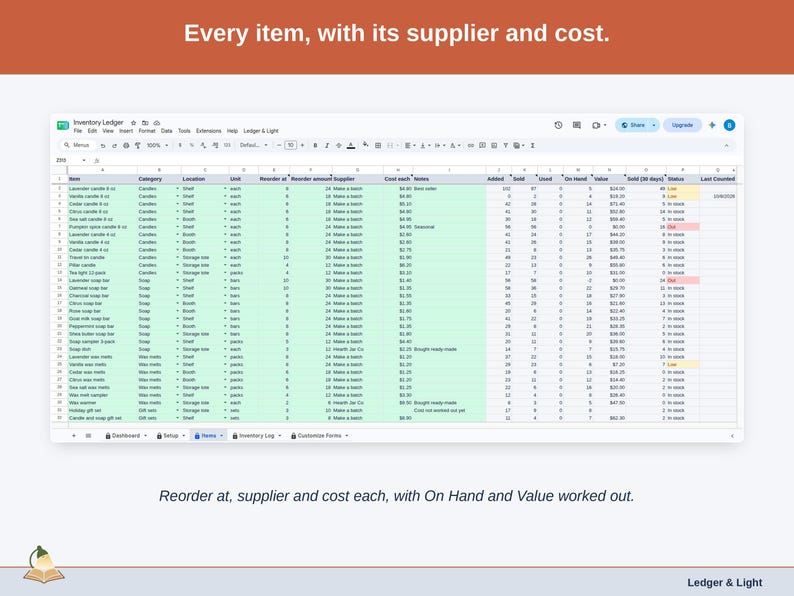794x596 pixels.
Task: Open Google Sheets home logo
Action: pos(63,125)
